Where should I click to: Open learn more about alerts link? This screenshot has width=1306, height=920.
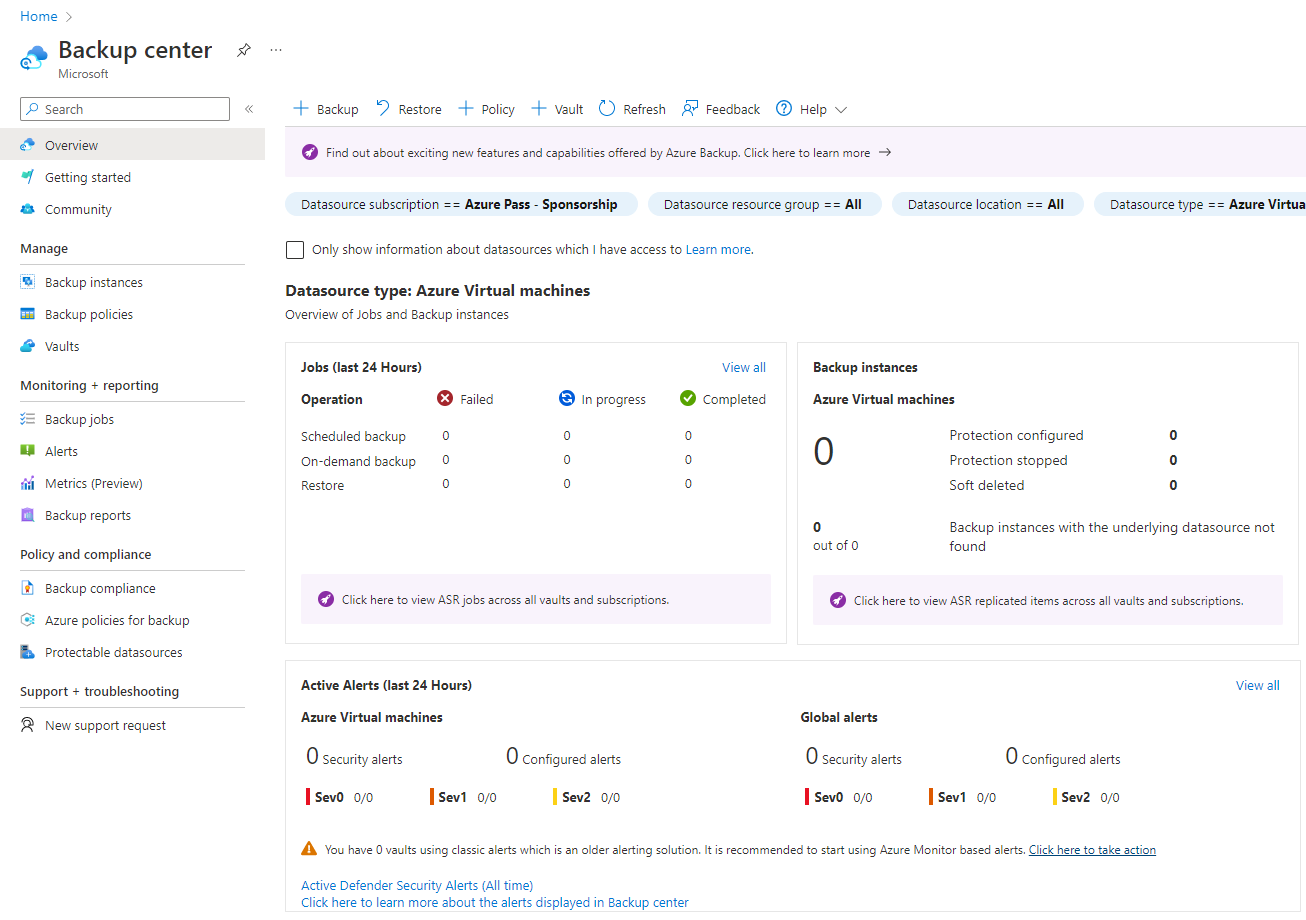(x=495, y=902)
